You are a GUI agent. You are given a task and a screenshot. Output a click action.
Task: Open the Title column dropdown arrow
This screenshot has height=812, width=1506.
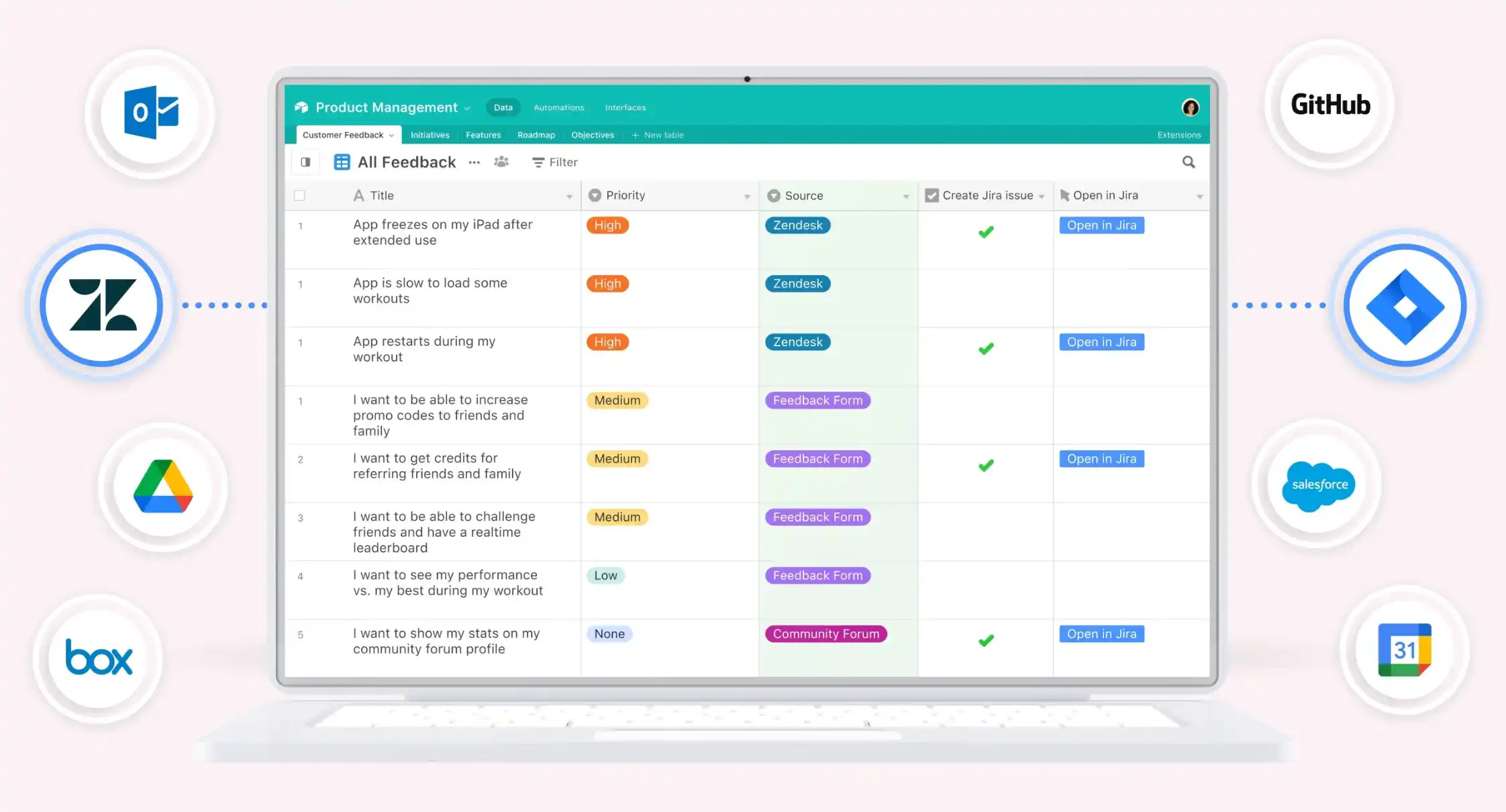click(569, 197)
